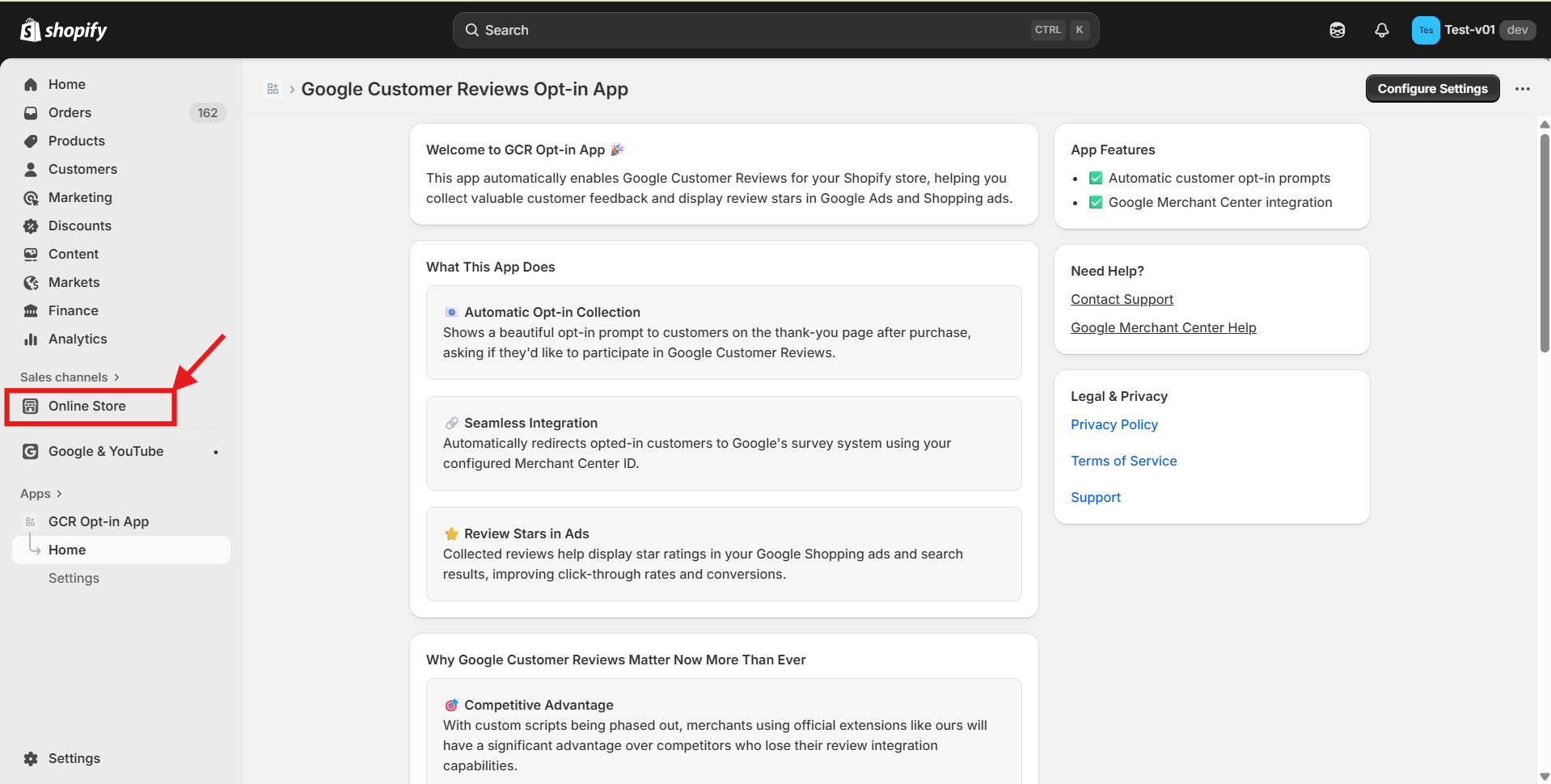Open the Analytics section
This screenshot has height=784, width=1551.
(x=77, y=339)
